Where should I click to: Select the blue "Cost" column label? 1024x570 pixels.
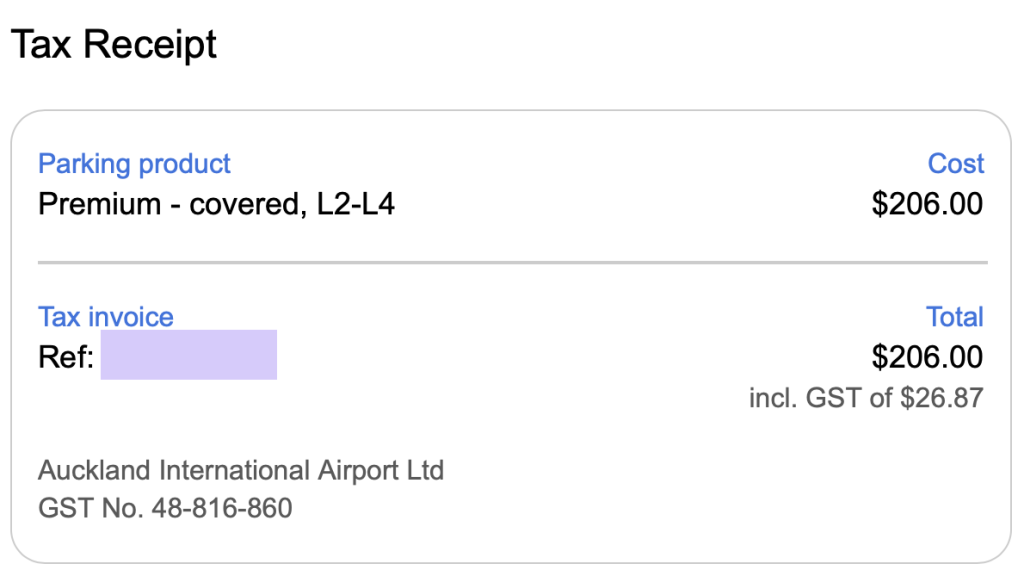[x=956, y=164]
